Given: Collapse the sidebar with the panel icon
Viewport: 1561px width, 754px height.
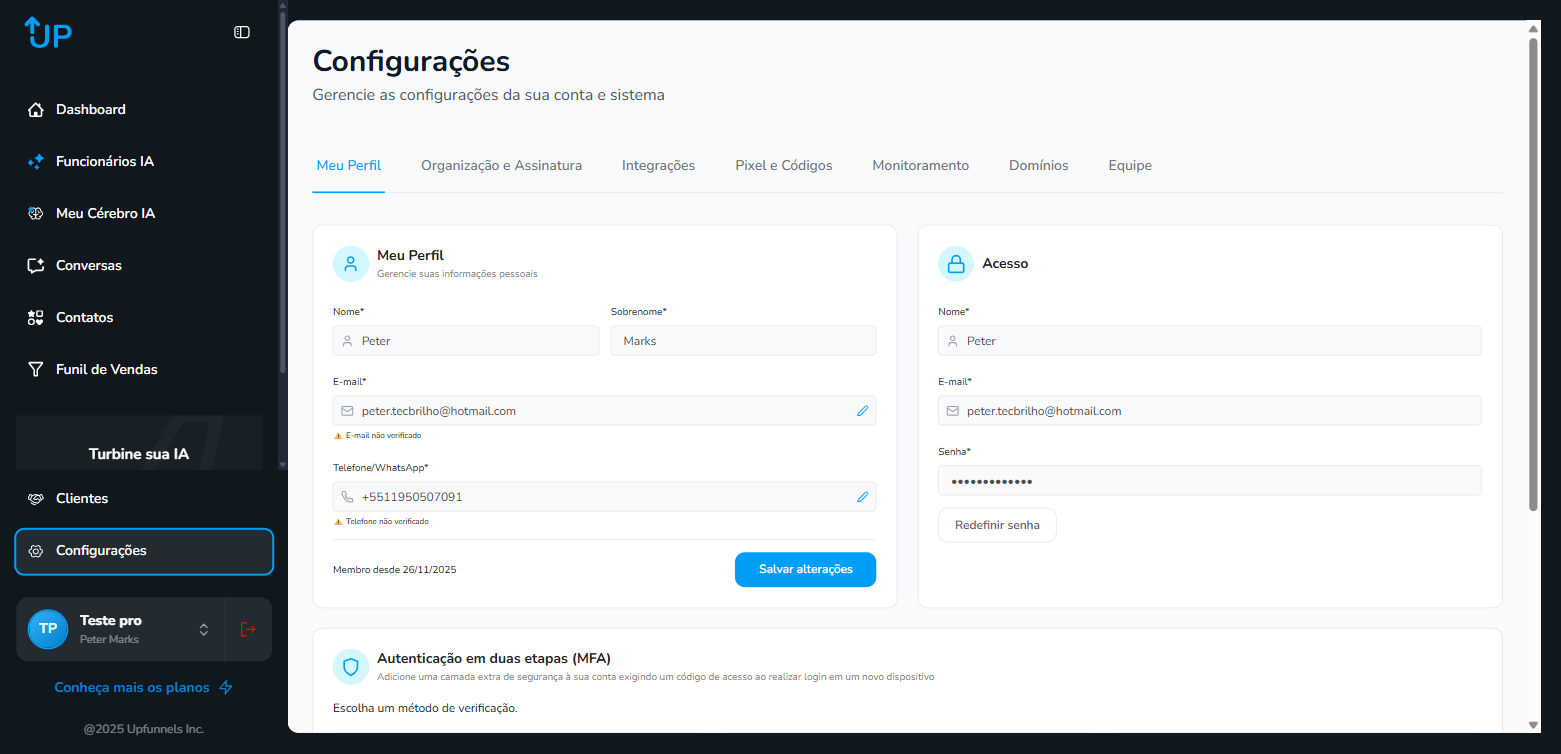Looking at the screenshot, I should coord(242,32).
